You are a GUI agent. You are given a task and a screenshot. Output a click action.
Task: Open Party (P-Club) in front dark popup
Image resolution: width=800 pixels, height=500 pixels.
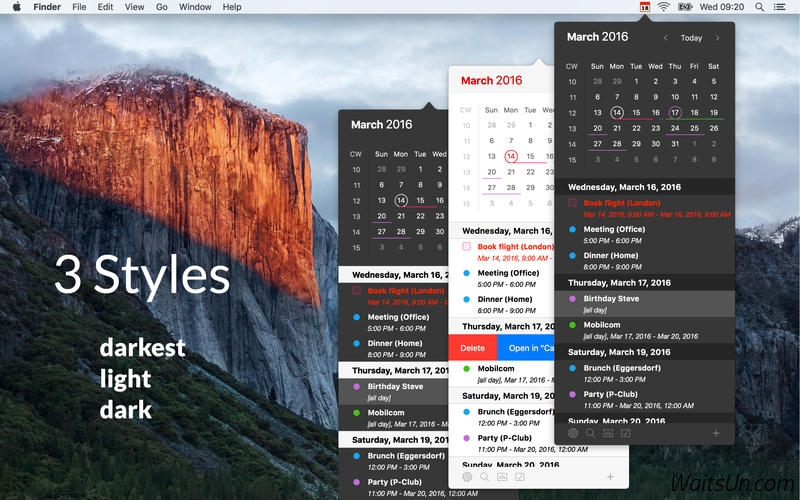[x=644, y=399]
